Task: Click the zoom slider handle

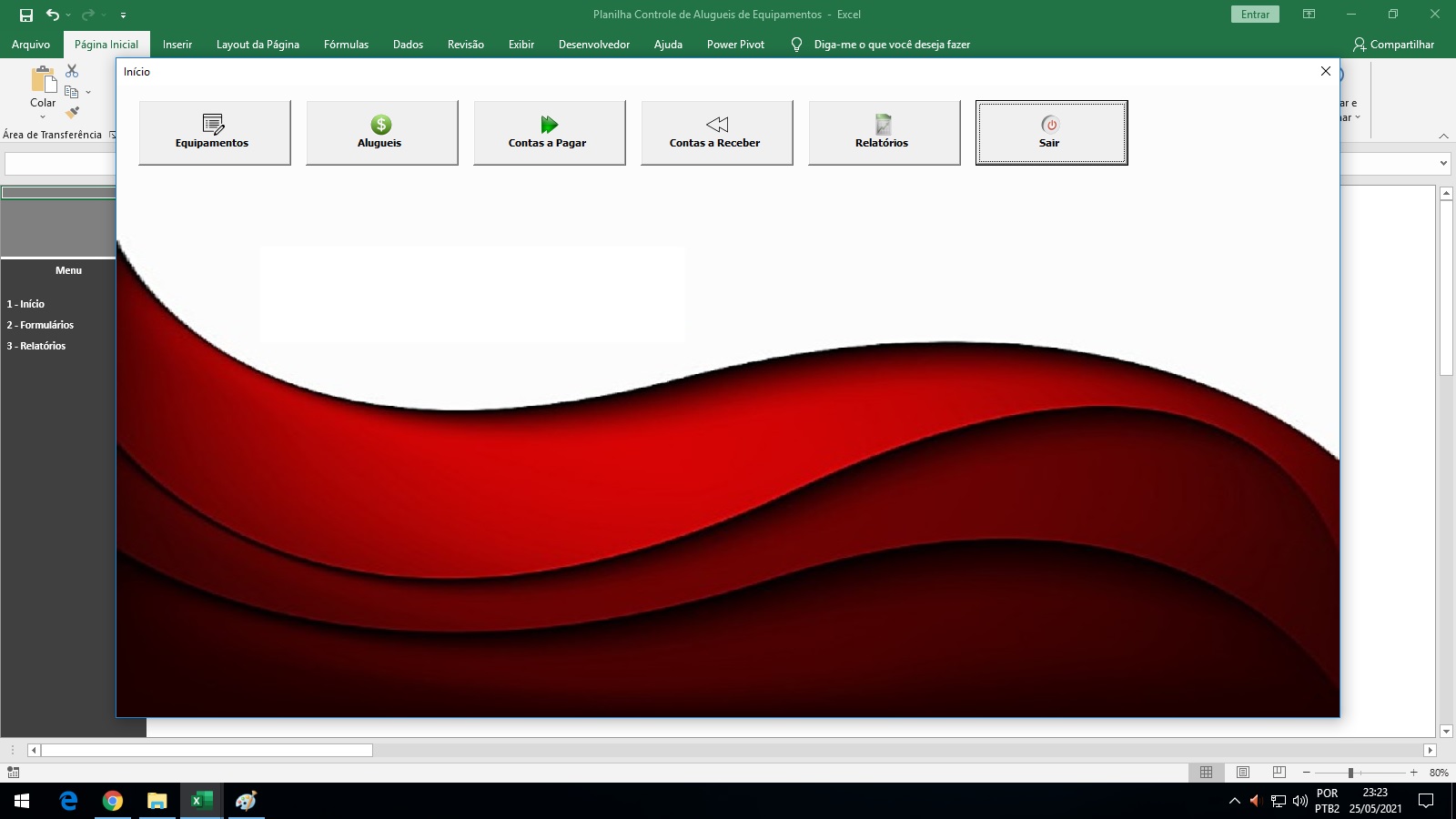Action: 1350,773
